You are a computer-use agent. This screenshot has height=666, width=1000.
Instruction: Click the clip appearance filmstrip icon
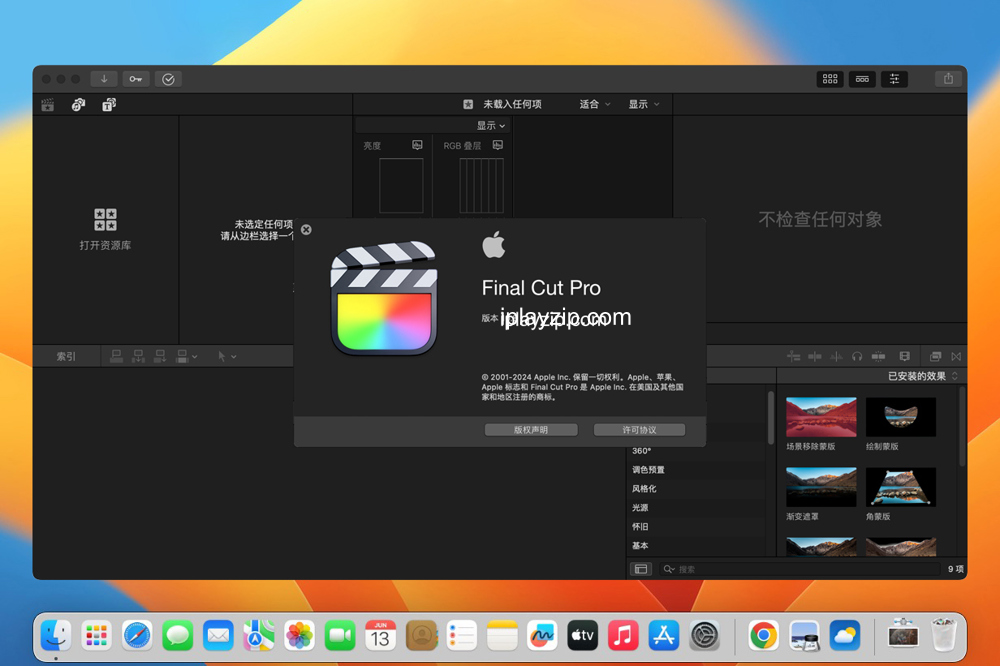[904, 357]
